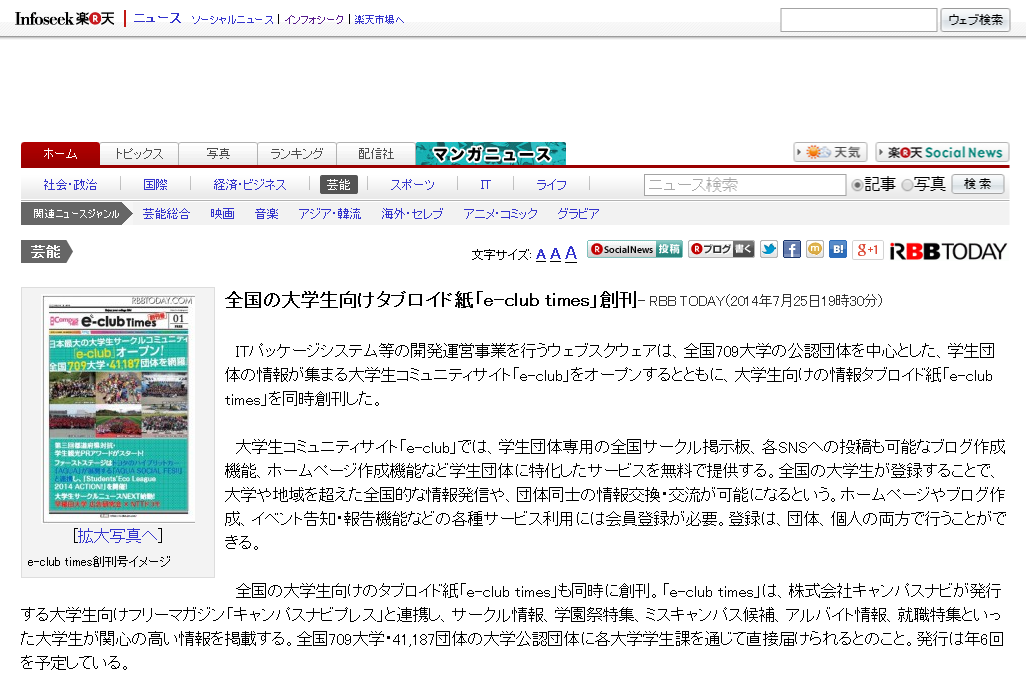Open the ホーム tab
This screenshot has width=1026, height=682.
[x=60, y=154]
